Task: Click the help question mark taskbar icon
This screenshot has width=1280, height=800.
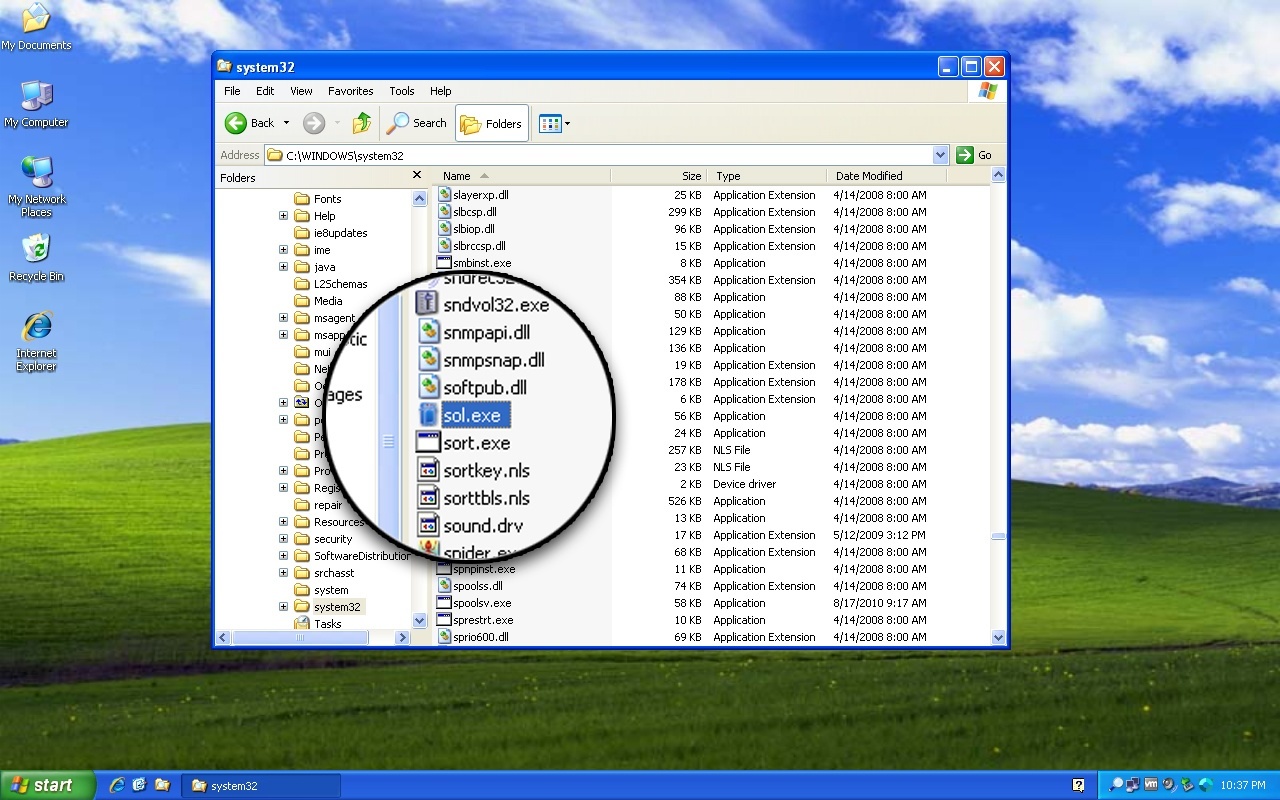Action: pos(1079,785)
